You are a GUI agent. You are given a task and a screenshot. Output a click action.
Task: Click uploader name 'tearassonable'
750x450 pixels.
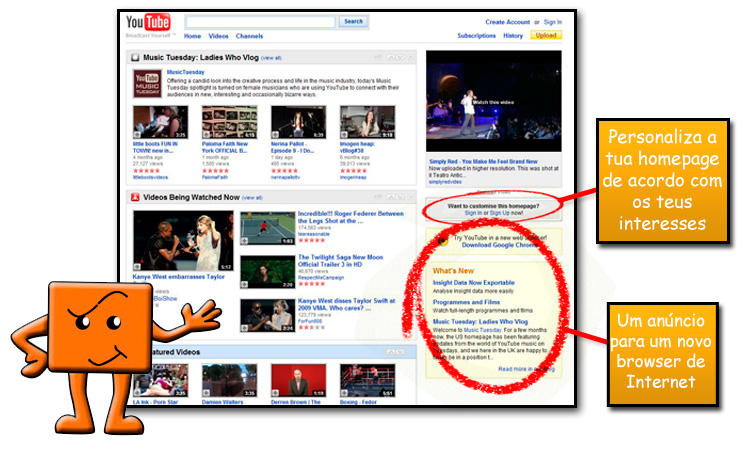tap(313, 234)
